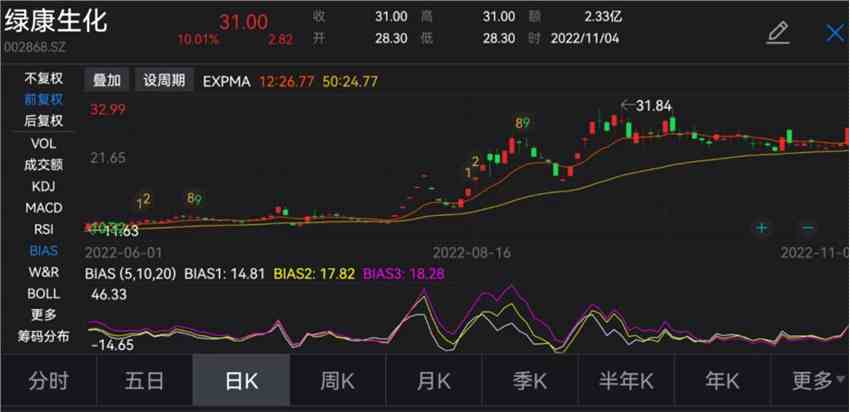Switch to 半年K tab
This screenshot has width=850, height=412.
click(626, 381)
